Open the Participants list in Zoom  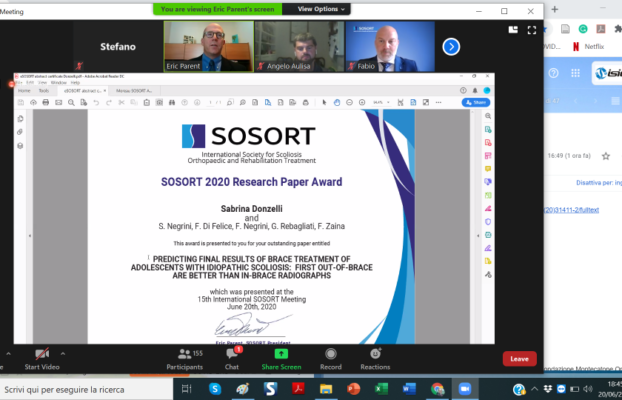pos(185,359)
